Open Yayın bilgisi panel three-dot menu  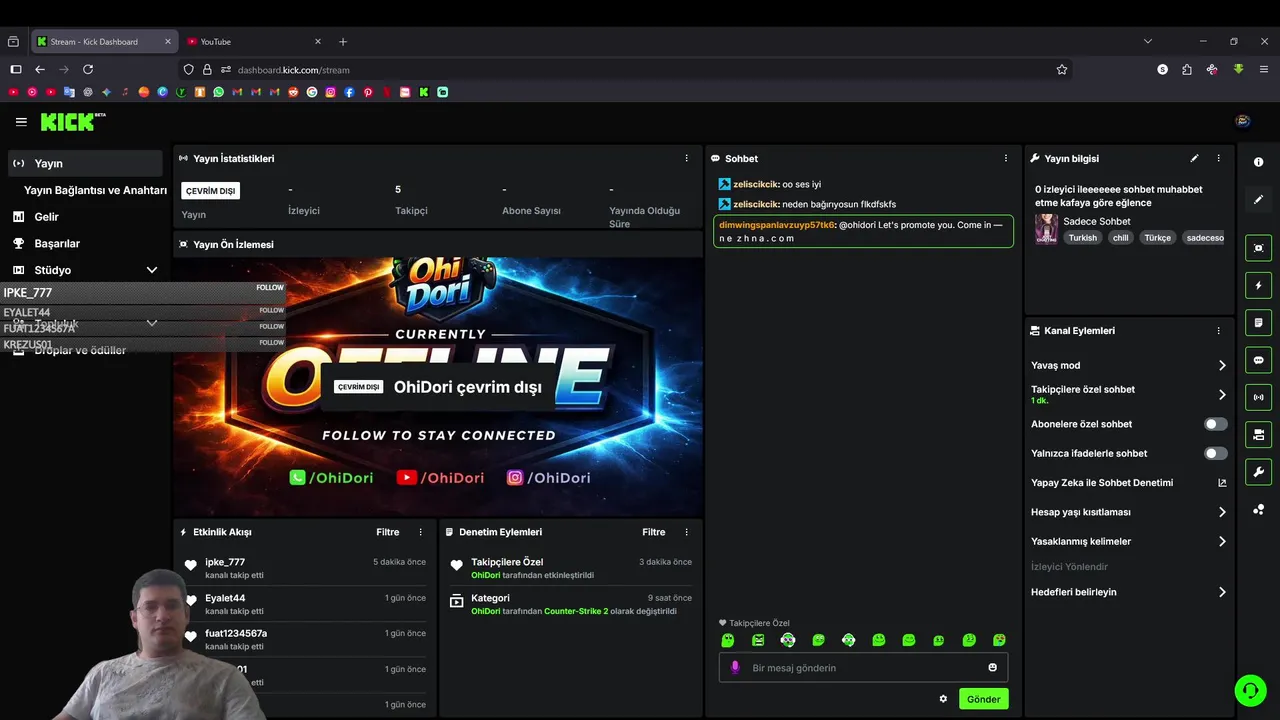[x=1218, y=158]
